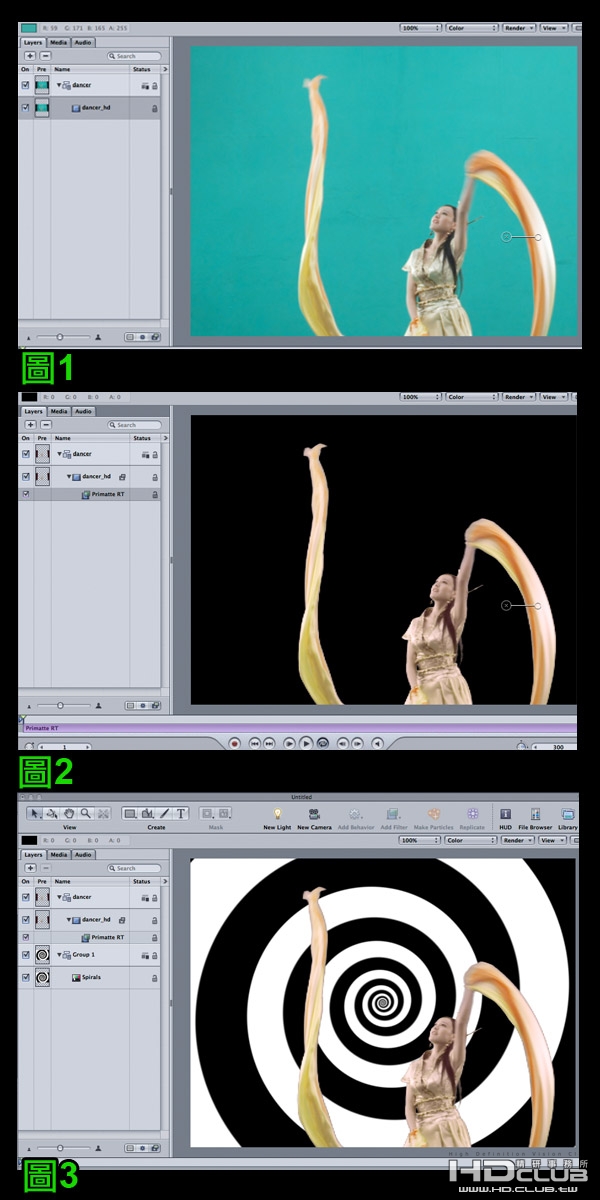Uncheck dancer group checkbox in green-screen window
The width and height of the screenshot is (600, 1200).
click(x=26, y=85)
